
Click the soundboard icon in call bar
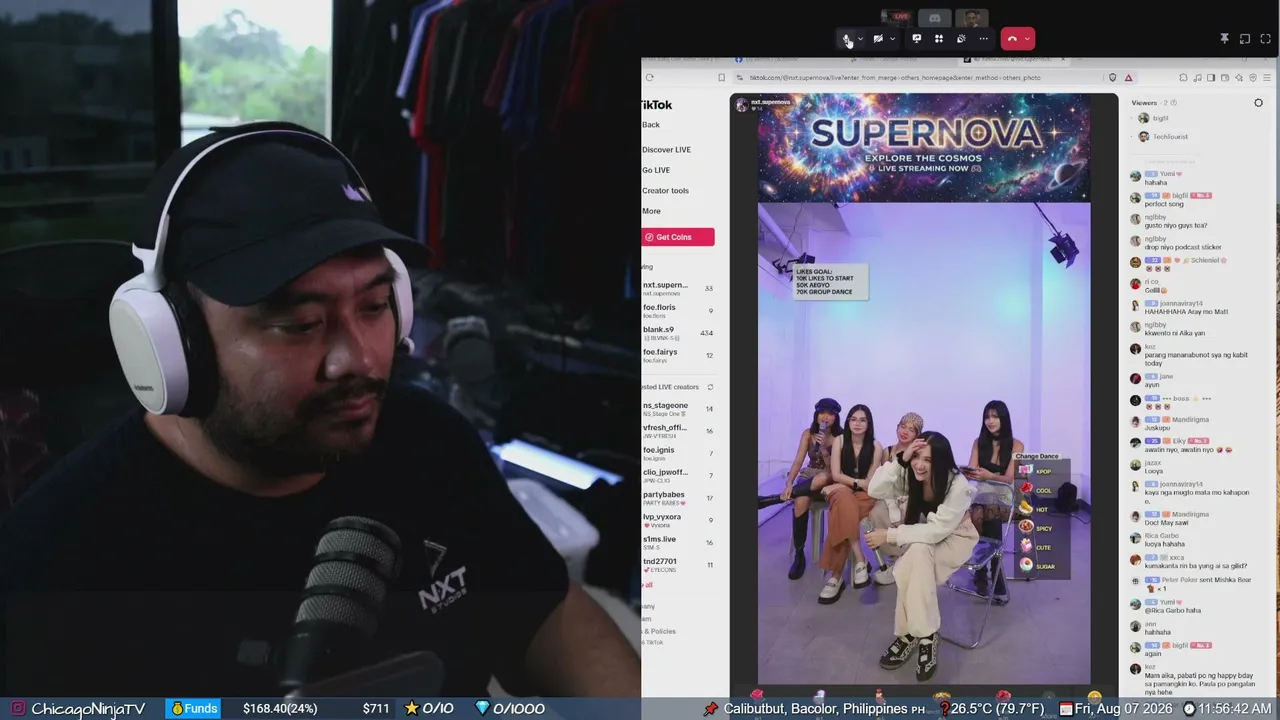(x=961, y=39)
